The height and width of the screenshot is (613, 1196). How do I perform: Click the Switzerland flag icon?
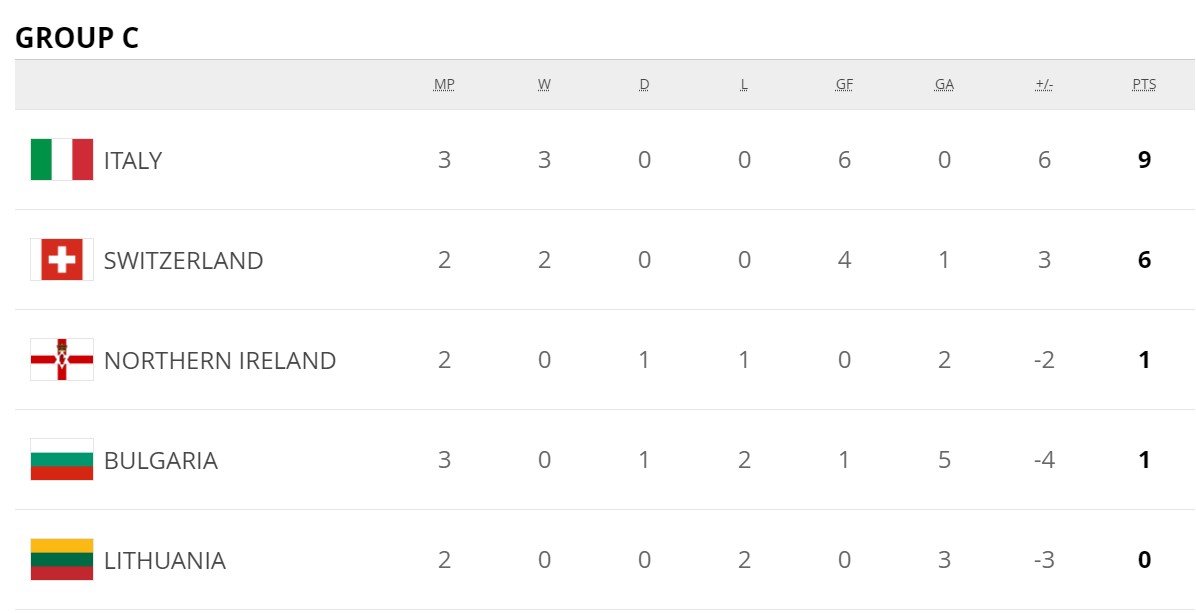(x=62, y=260)
